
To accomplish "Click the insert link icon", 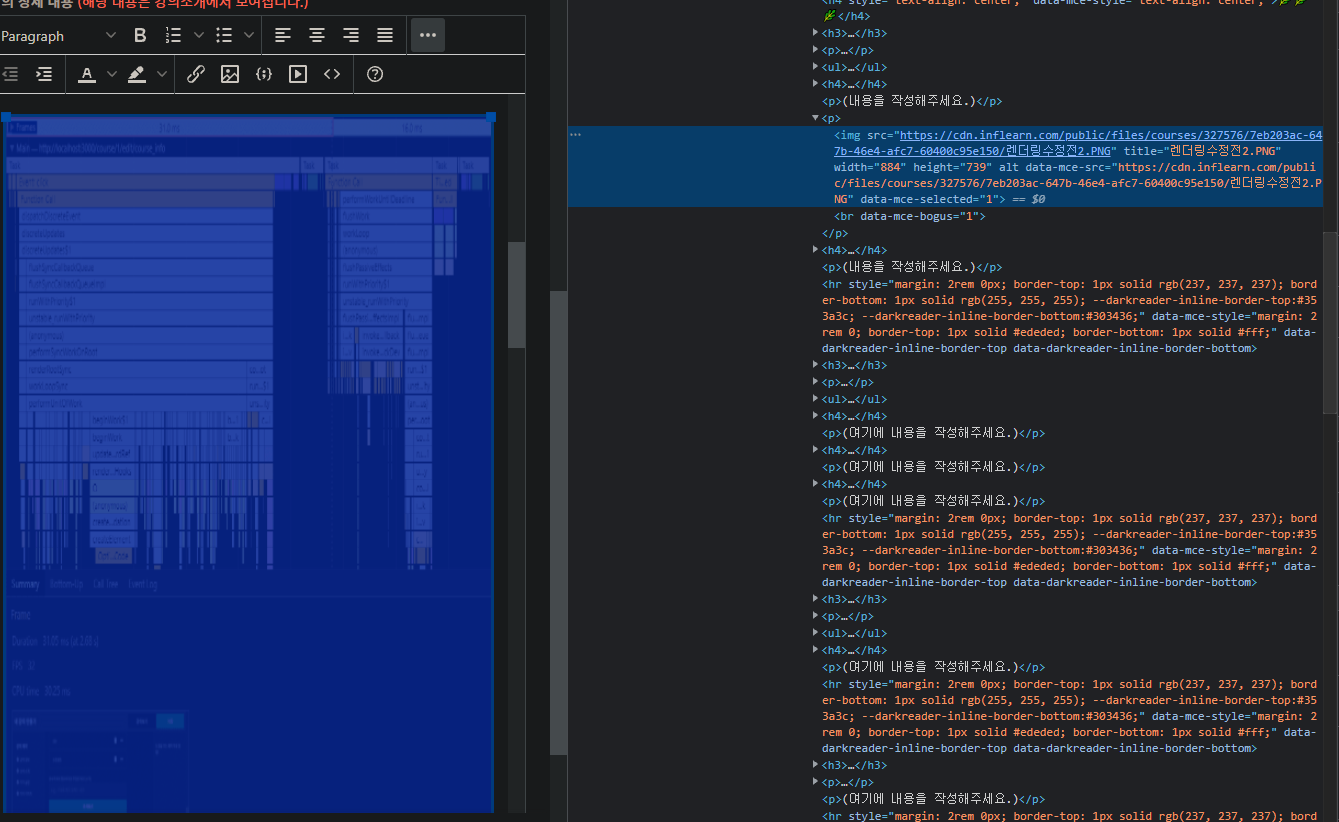I will pos(196,74).
